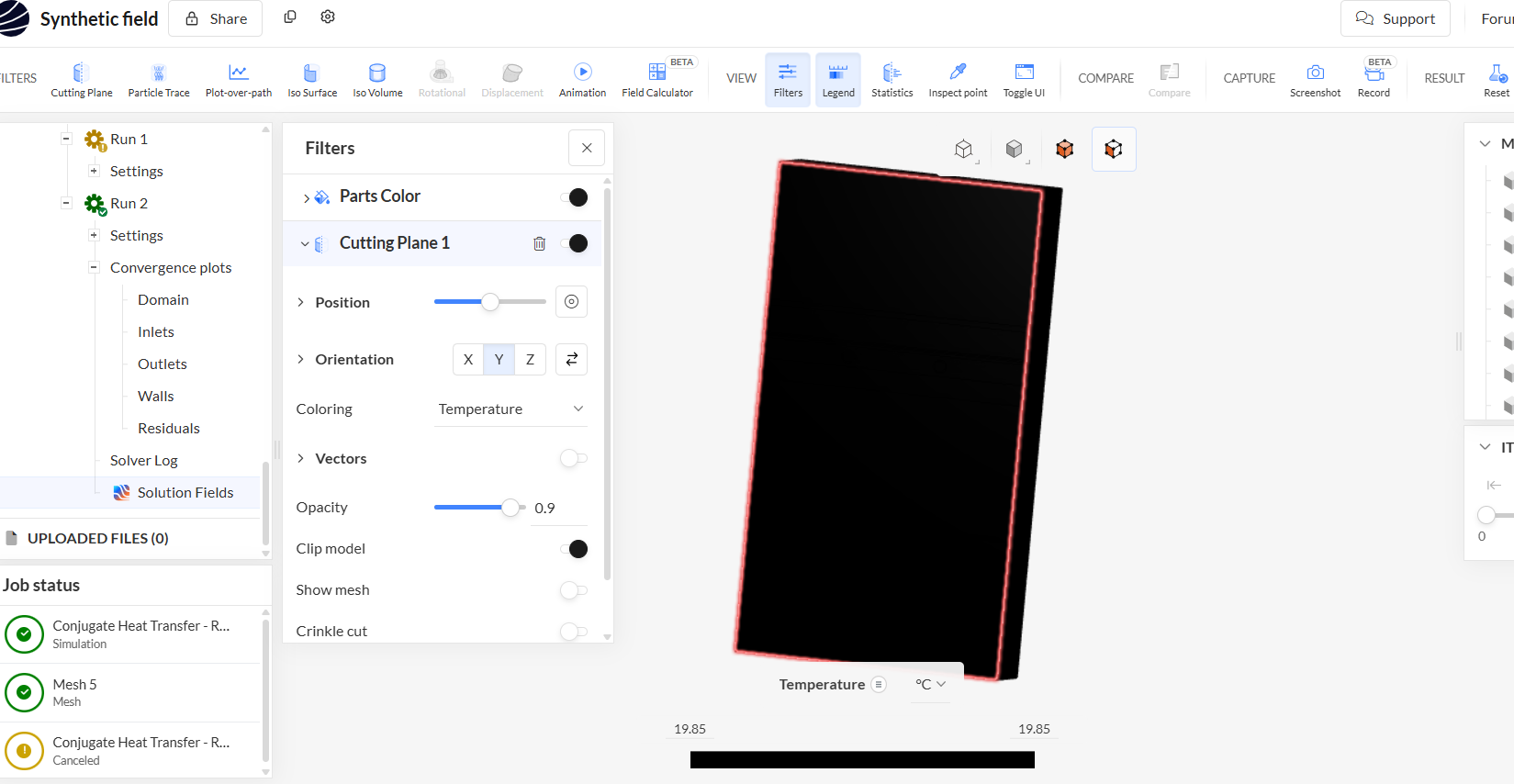Toggle the Legend display
This screenshot has height=784, width=1514.
[838, 80]
